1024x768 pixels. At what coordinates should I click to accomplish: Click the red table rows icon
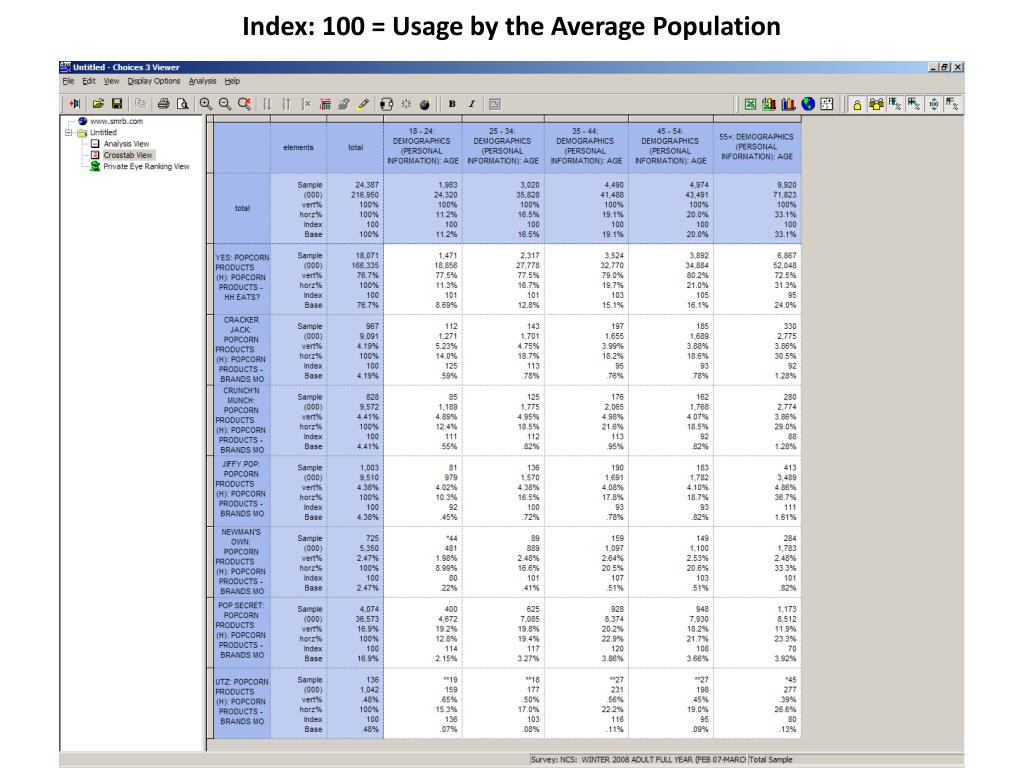[x=325, y=104]
